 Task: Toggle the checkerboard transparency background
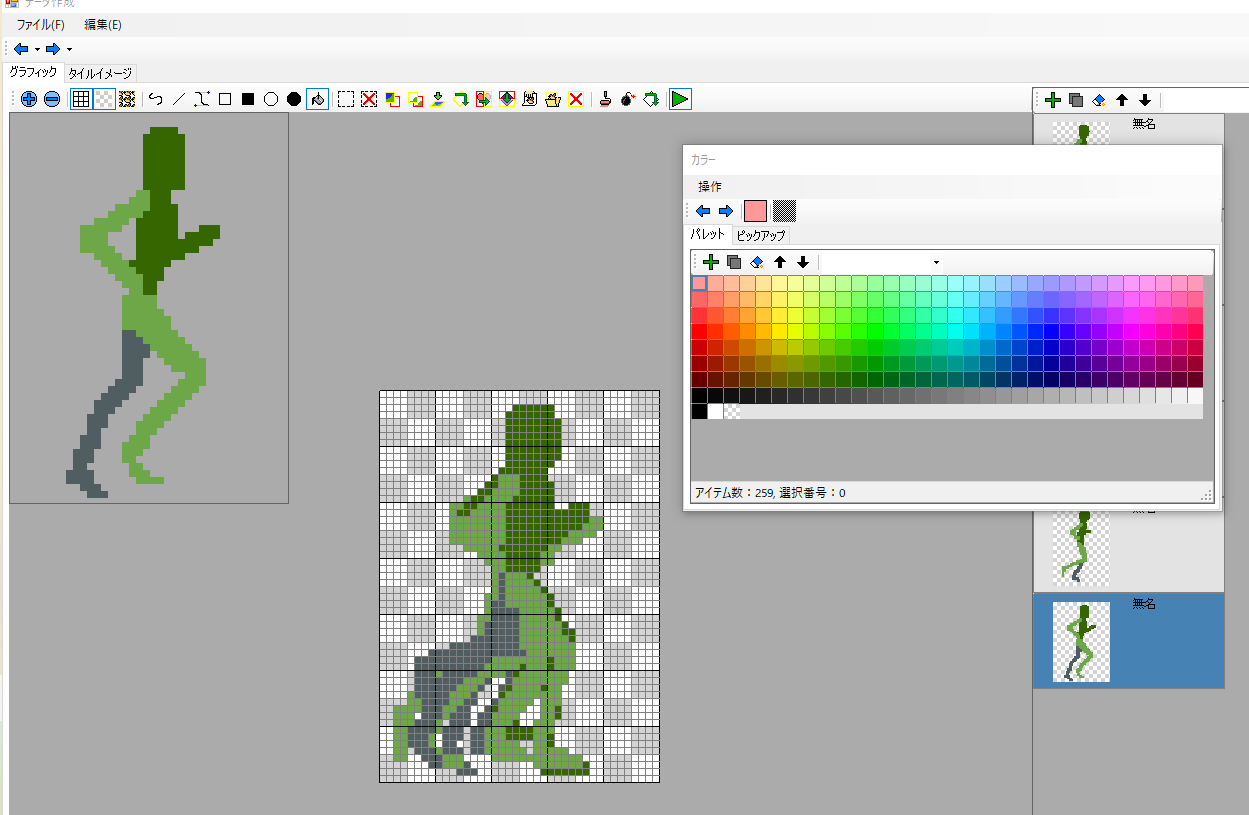[104, 99]
